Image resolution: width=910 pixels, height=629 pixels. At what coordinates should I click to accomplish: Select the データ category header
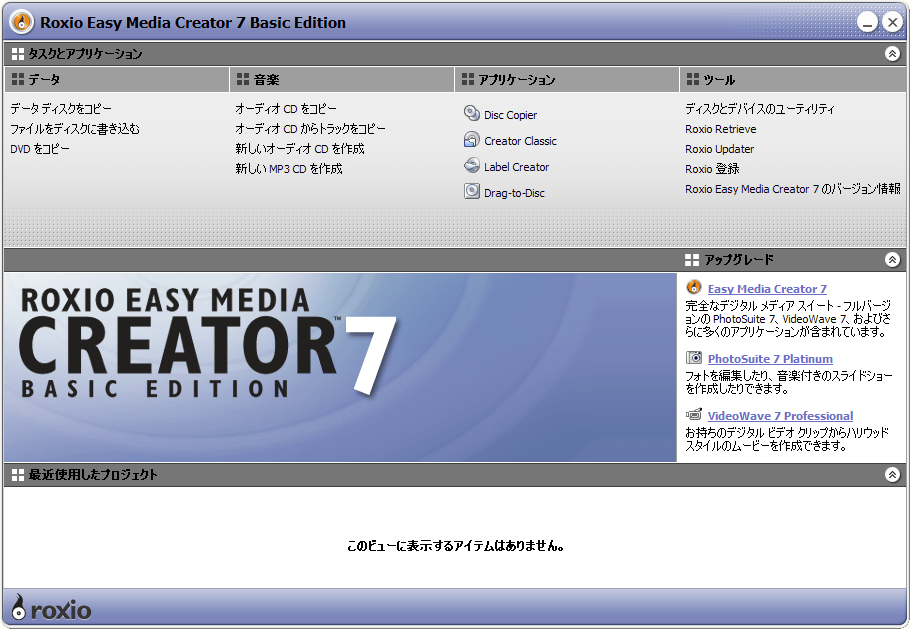pyautogui.click(x=117, y=79)
